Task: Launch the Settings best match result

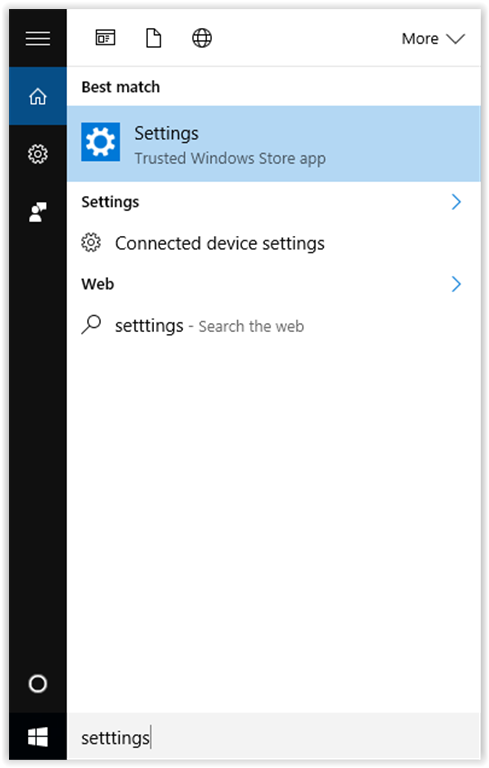Action: 273,144
